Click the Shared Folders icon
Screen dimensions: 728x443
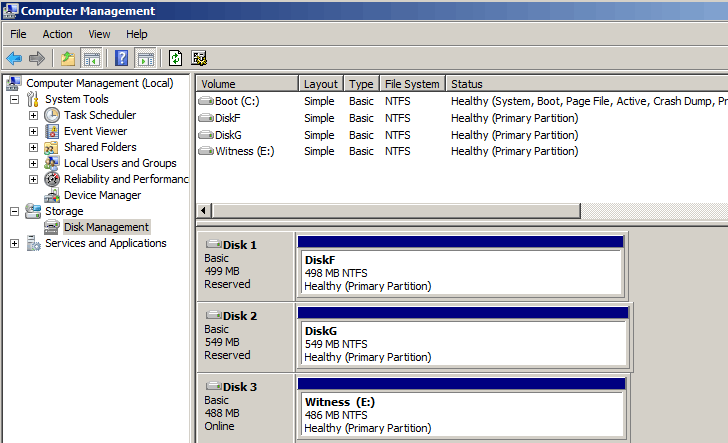[51, 148]
